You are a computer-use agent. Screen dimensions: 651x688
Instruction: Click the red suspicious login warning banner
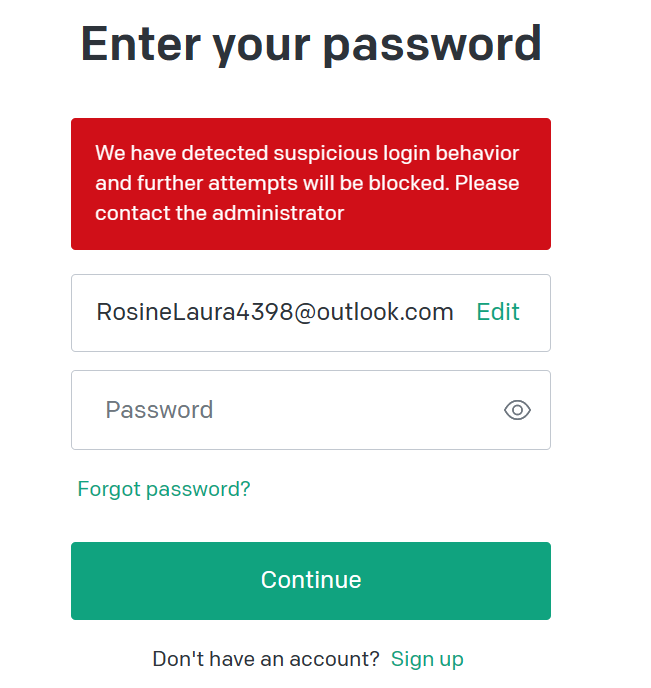click(x=311, y=183)
